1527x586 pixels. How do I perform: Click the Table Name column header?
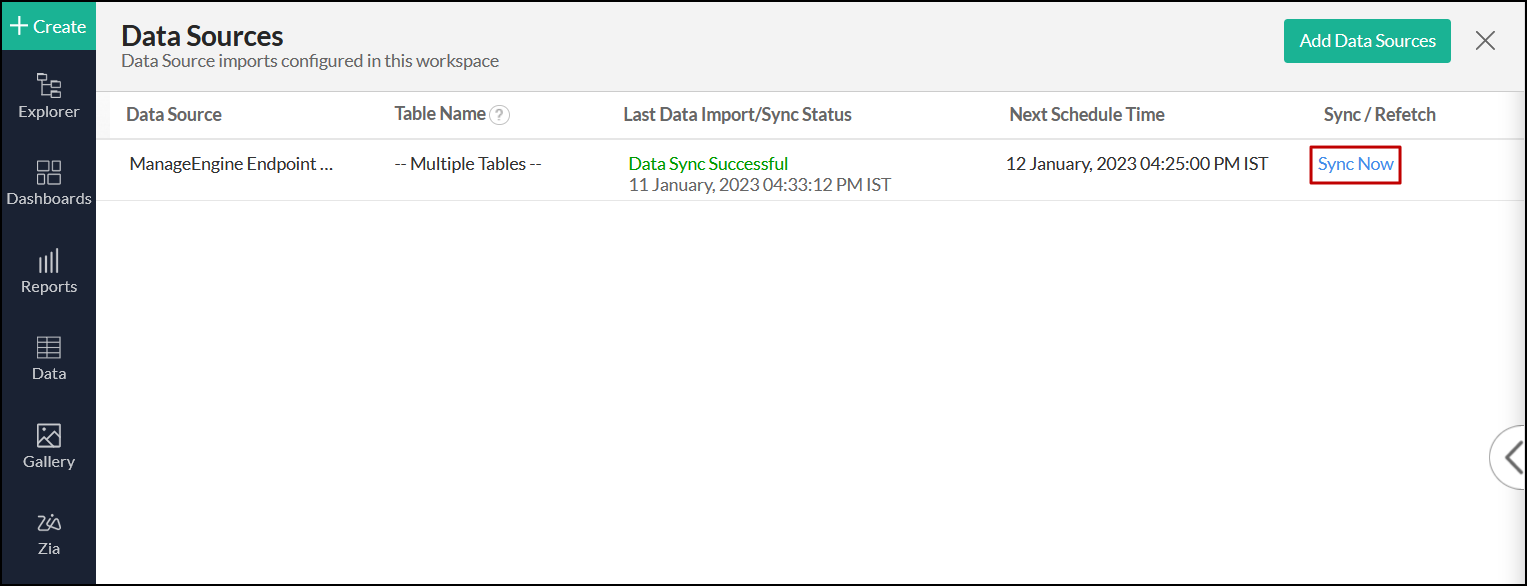(440, 114)
